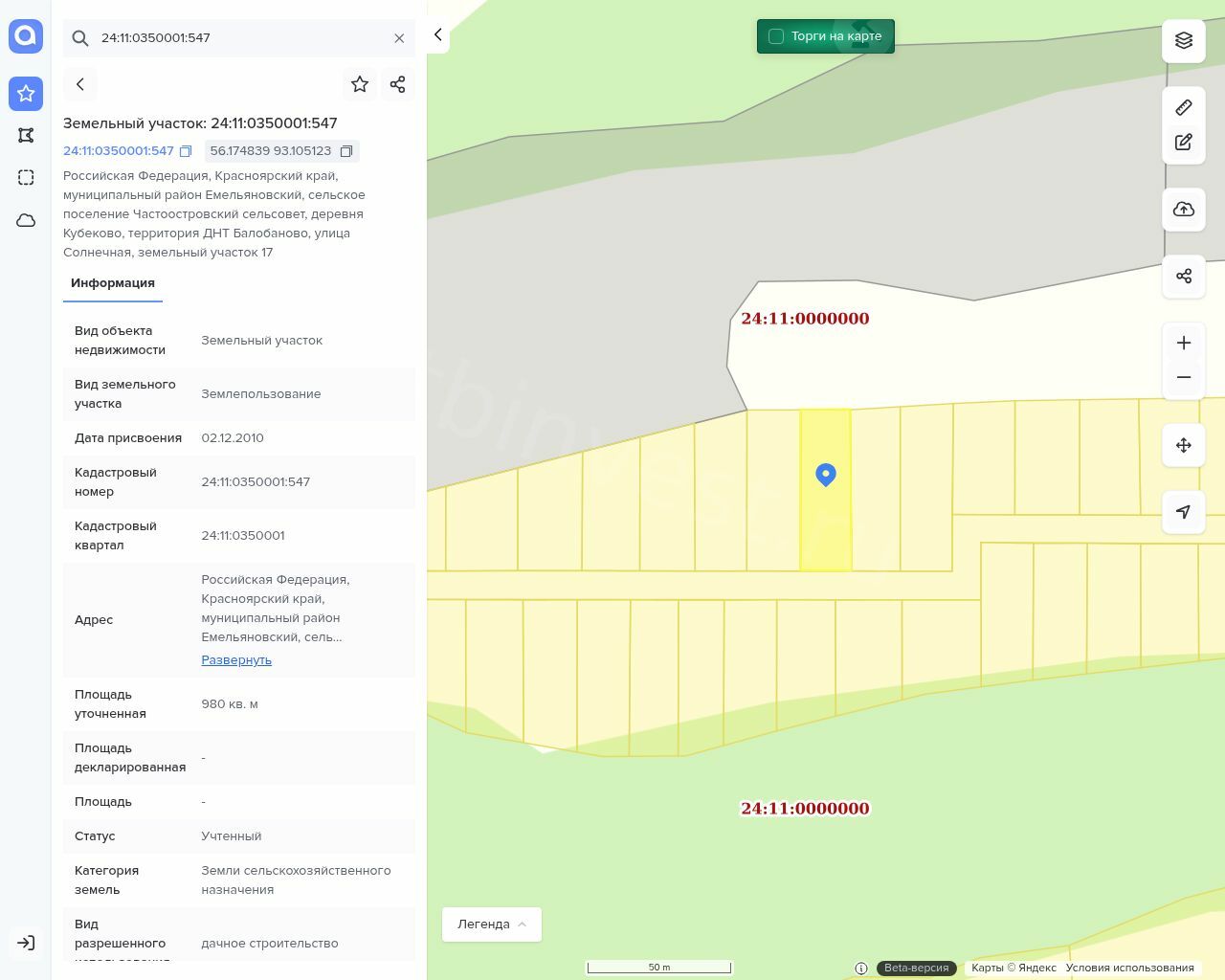The height and width of the screenshot is (980, 1225).
Task: Click the blue parcel marker on map
Action: coord(826,475)
